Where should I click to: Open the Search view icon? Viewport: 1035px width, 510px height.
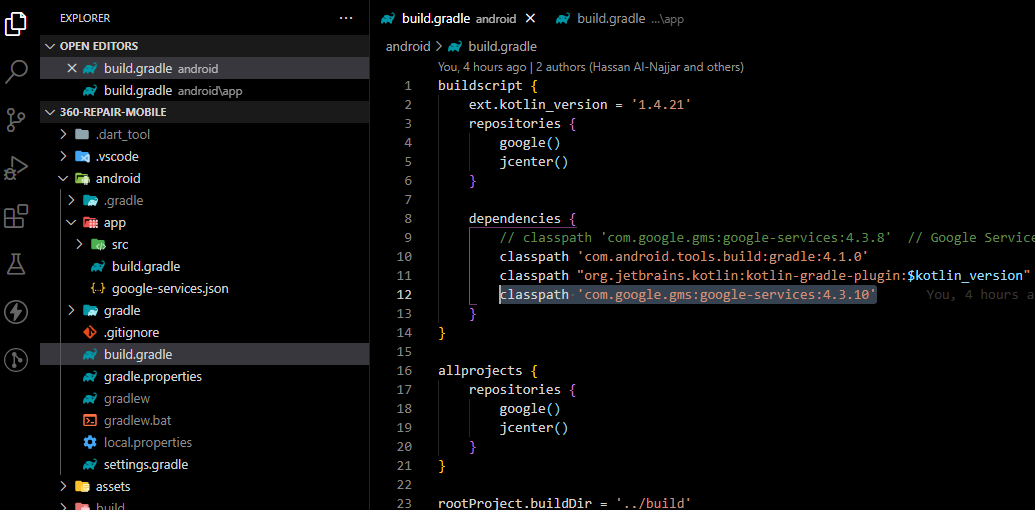click(x=17, y=72)
